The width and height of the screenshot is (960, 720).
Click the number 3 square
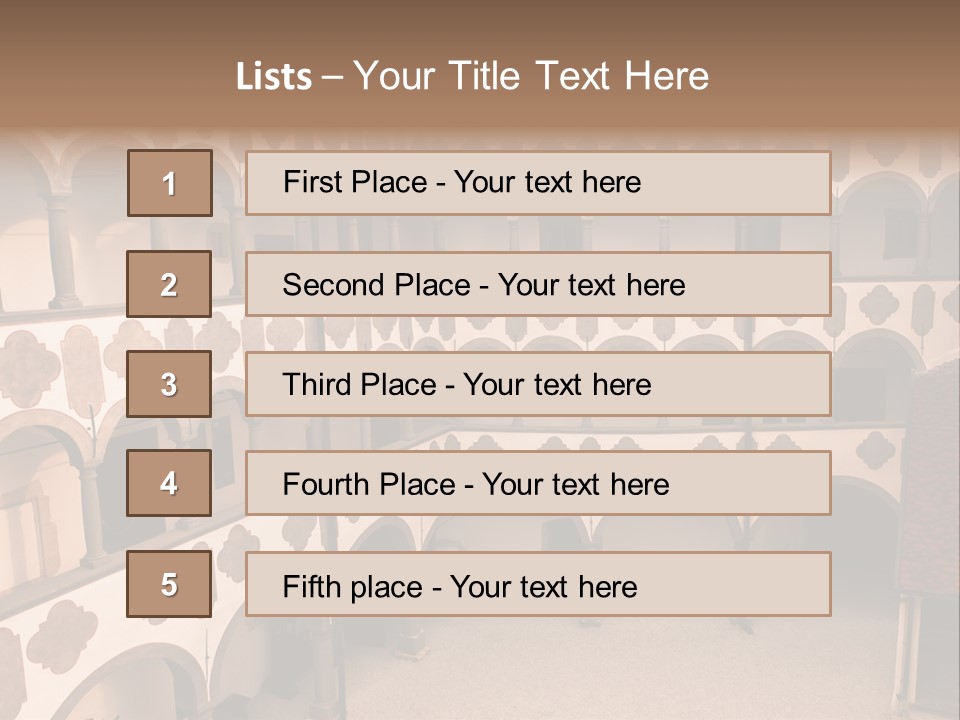(x=169, y=384)
